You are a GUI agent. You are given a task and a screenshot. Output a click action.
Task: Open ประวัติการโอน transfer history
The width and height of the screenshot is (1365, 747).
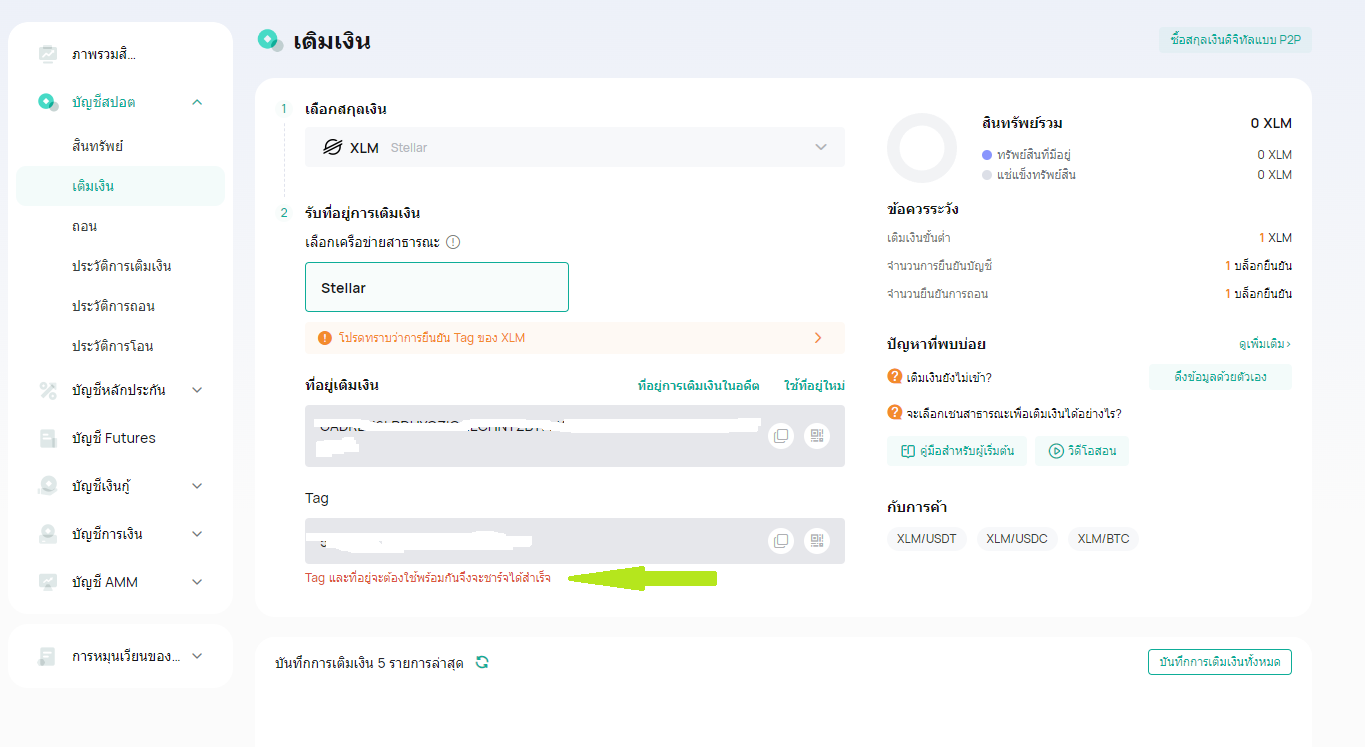pyautogui.click(x=112, y=346)
